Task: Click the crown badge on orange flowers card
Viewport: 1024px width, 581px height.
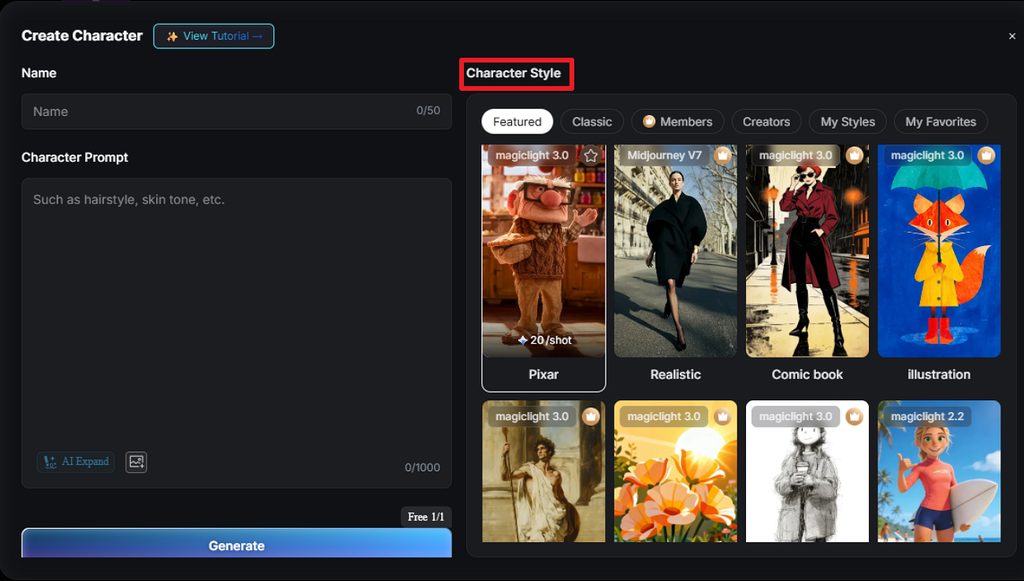Action: 722,416
